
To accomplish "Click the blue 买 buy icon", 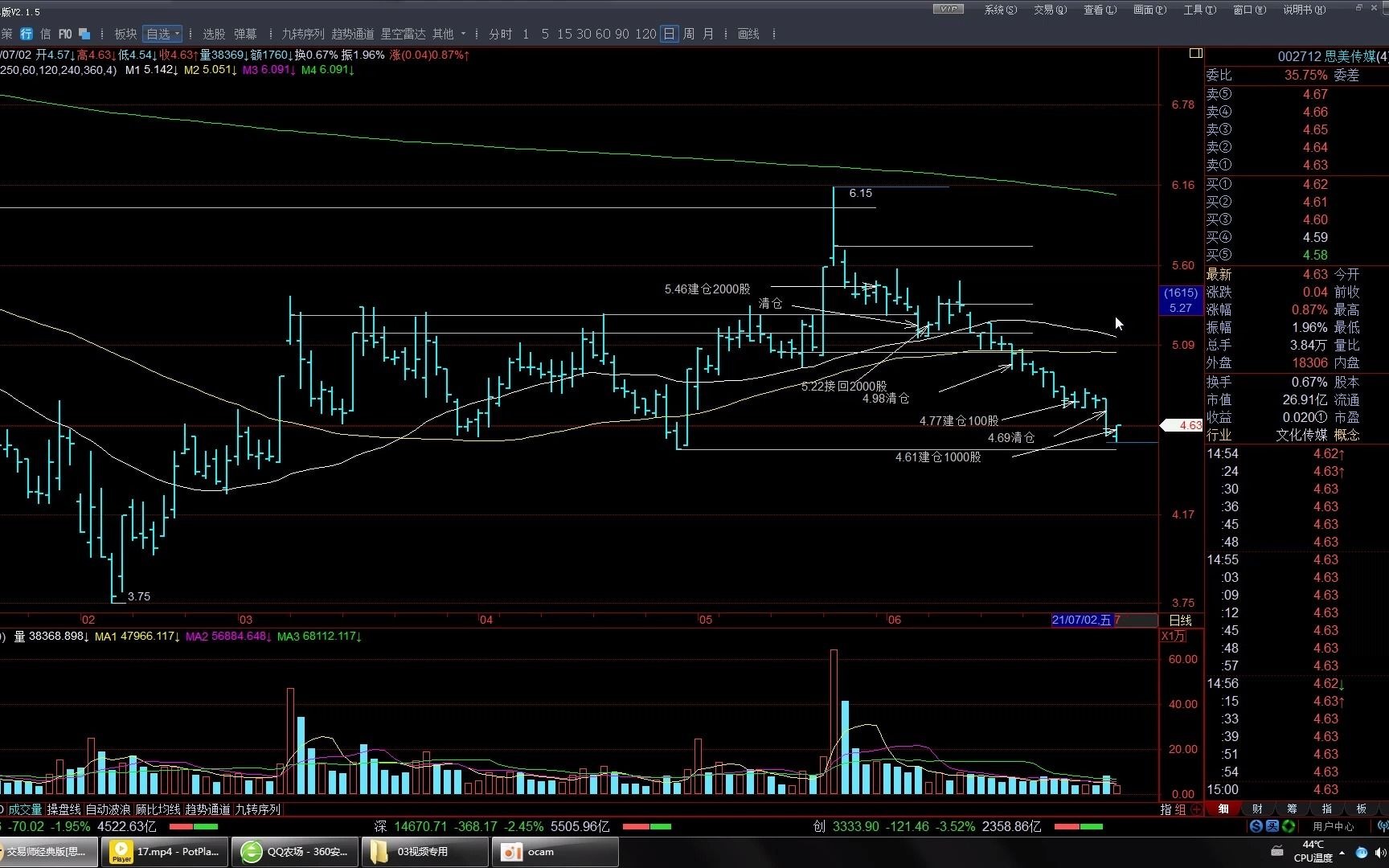I will [x=1272, y=826].
